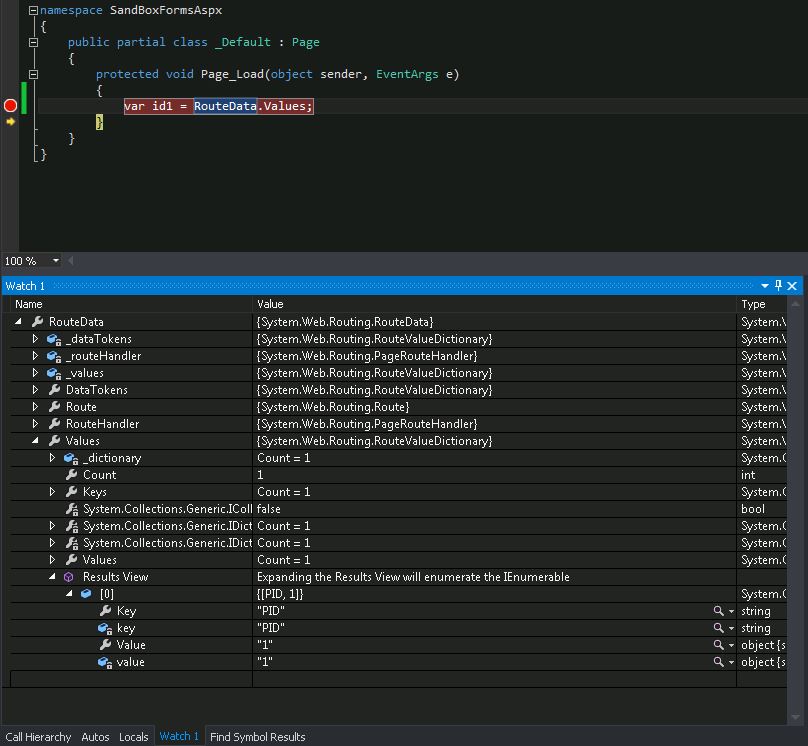Image resolution: width=808 pixels, height=746 pixels.
Task: Click the empty watch row name field
Action: (130, 679)
